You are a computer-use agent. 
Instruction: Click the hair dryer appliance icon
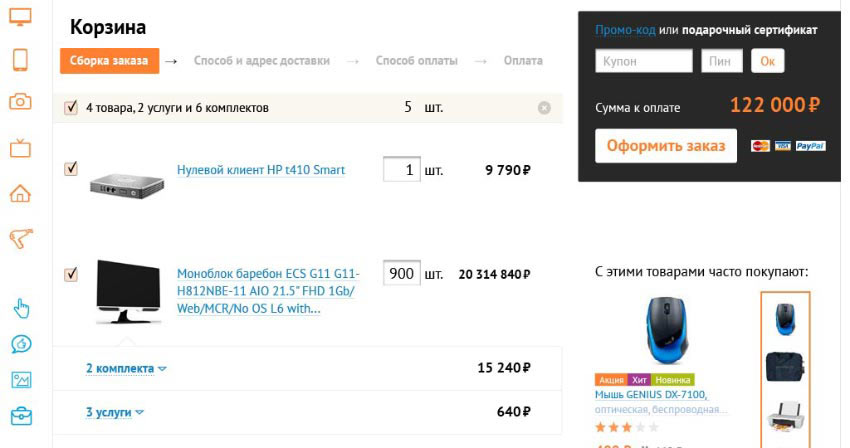click(x=20, y=238)
